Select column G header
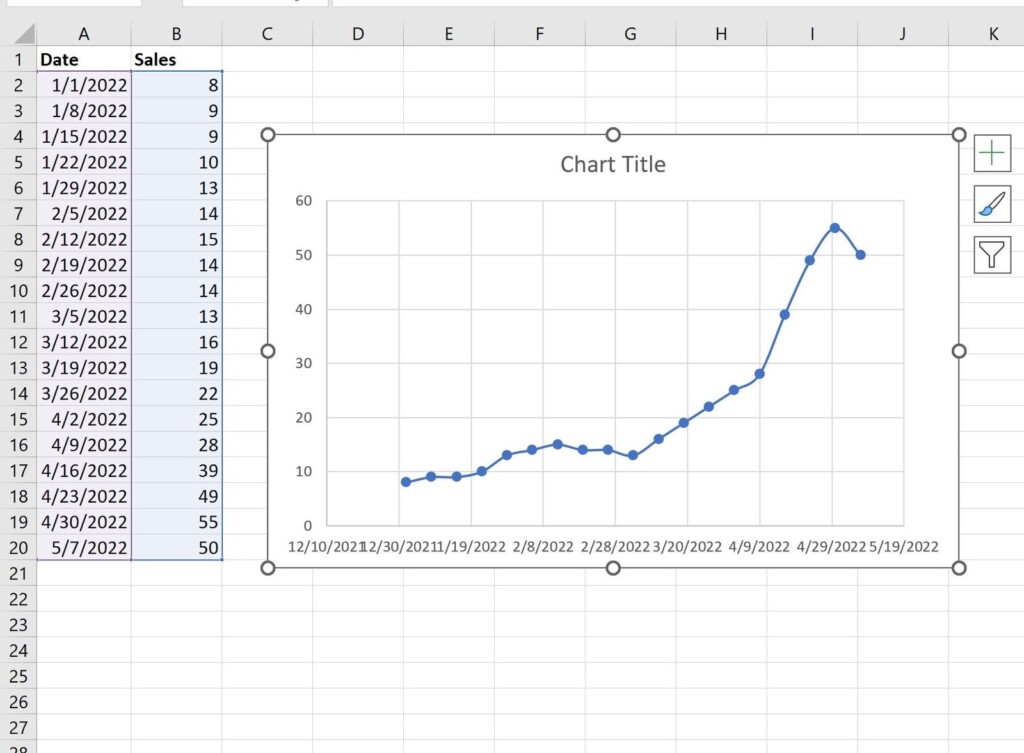 click(630, 34)
